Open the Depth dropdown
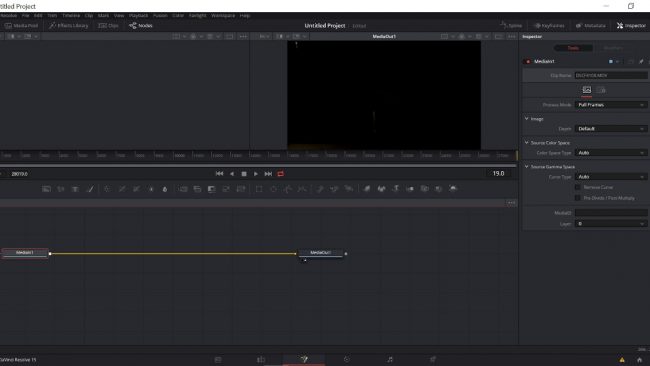The width and height of the screenshot is (650, 366). point(611,129)
